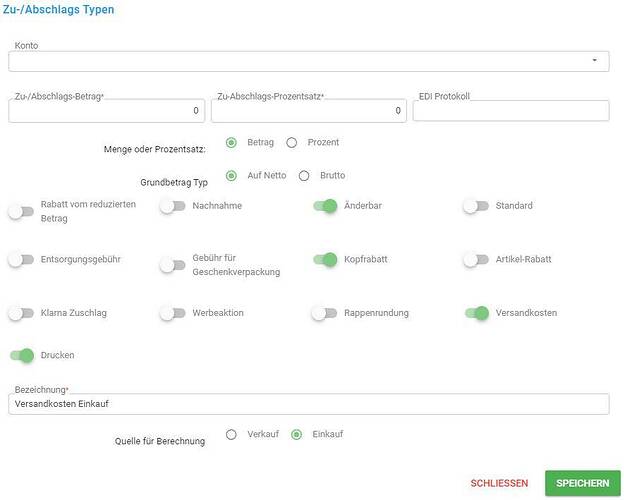Choose the Betrag radio option
This screenshot has height=500, width=624.
click(x=231, y=143)
